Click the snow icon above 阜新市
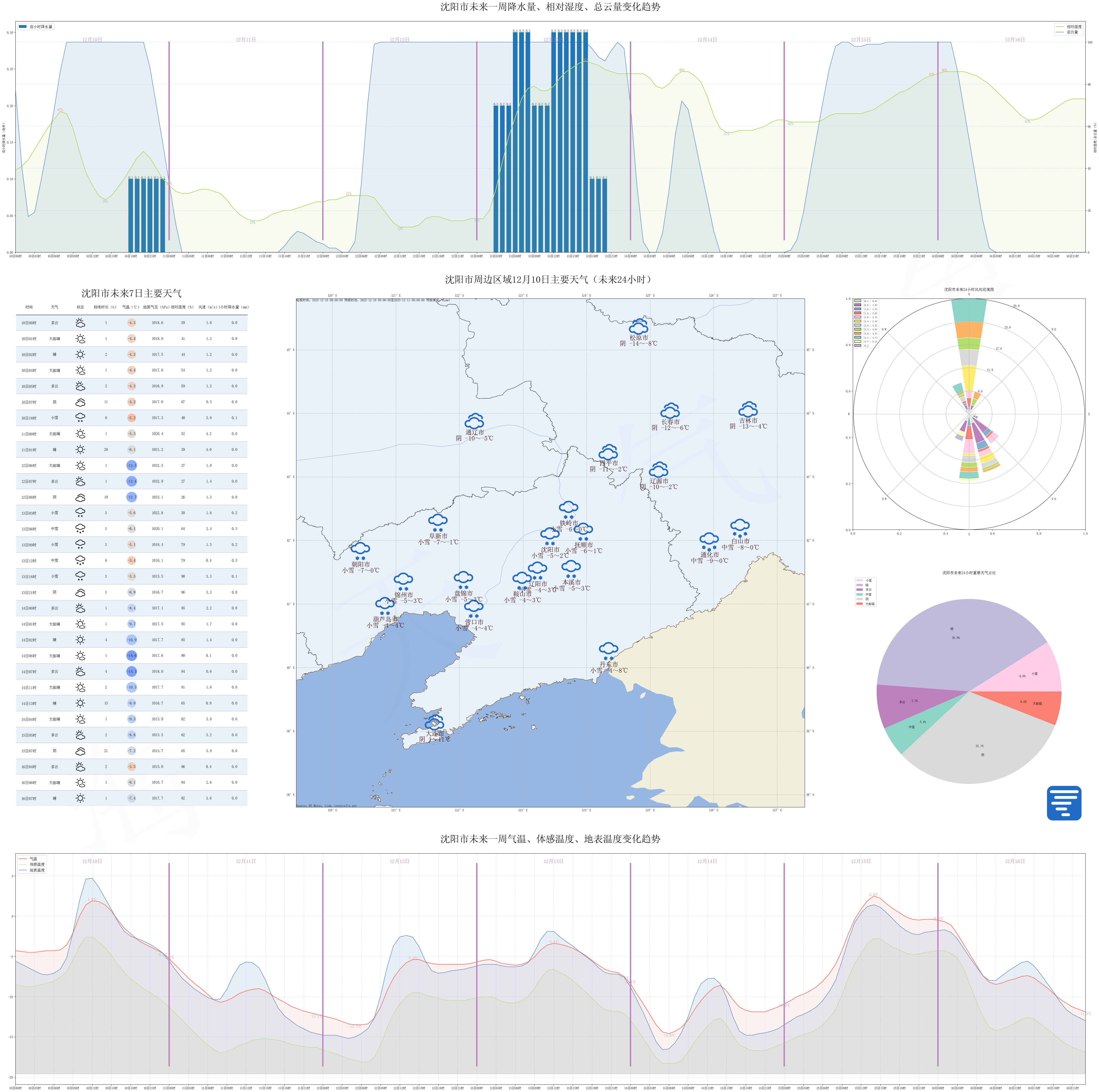 437,522
